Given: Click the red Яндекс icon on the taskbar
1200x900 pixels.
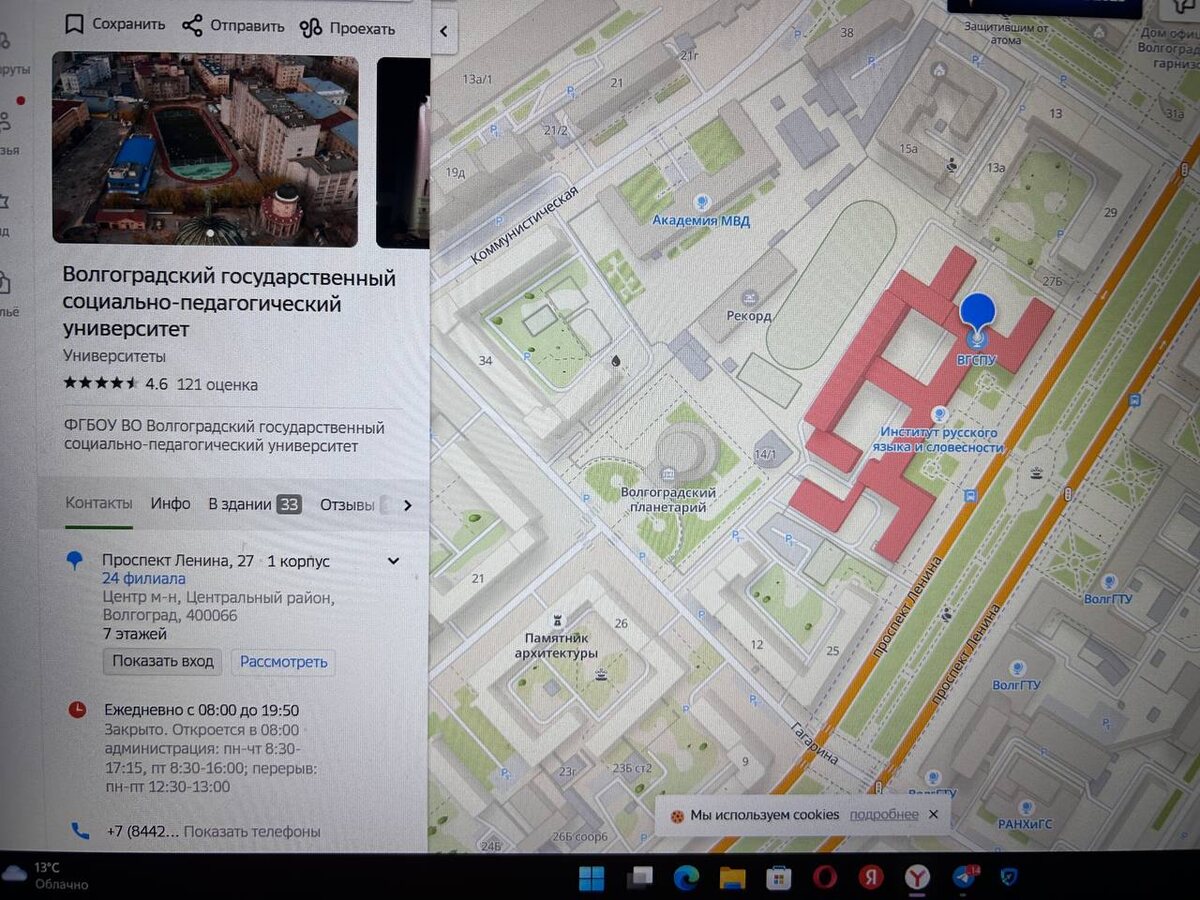Looking at the screenshot, I should 870,878.
